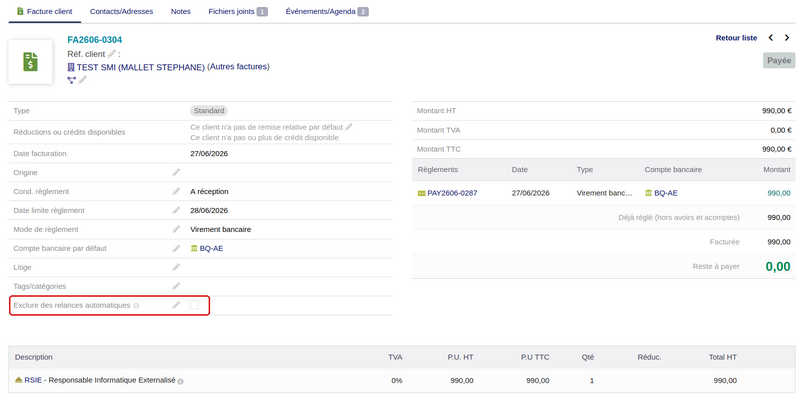Edit the Litige field pencil icon

pos(176,267)
